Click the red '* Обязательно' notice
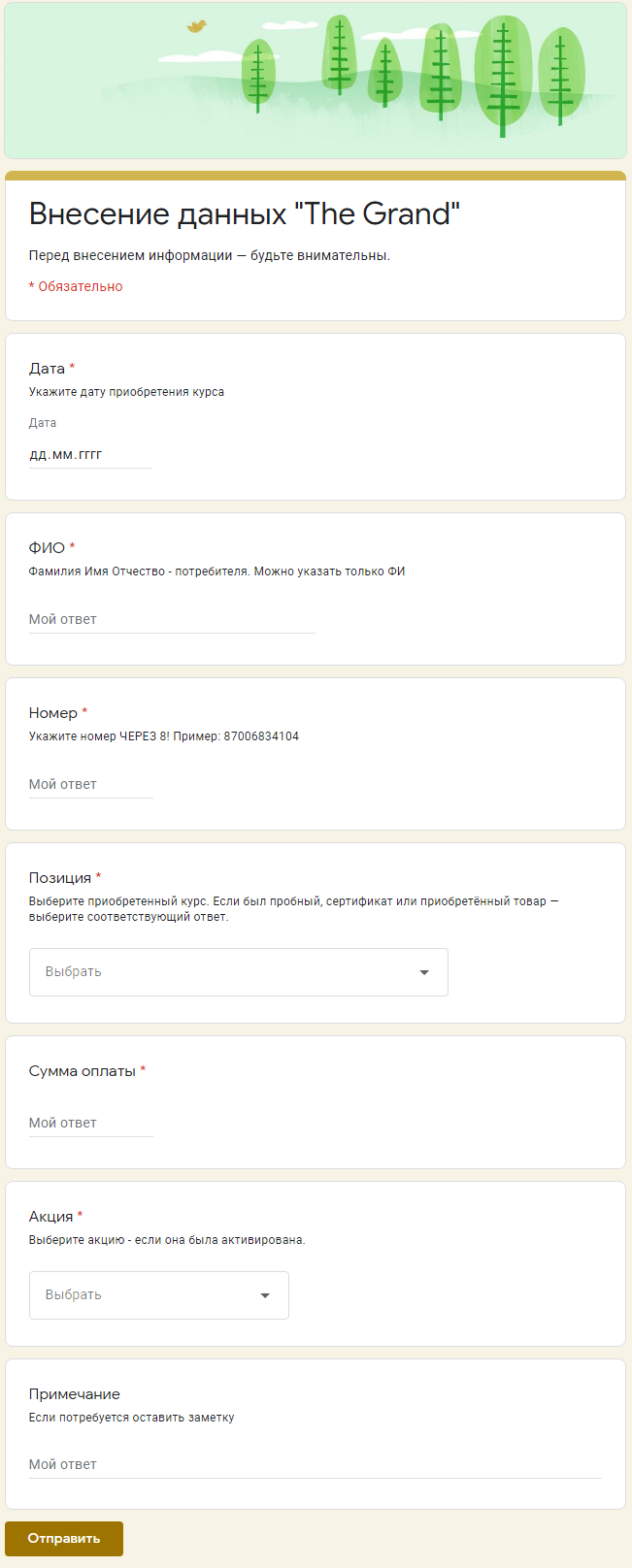The width and height of the screenshot is (632, 1568). click(x=76, y=286)
